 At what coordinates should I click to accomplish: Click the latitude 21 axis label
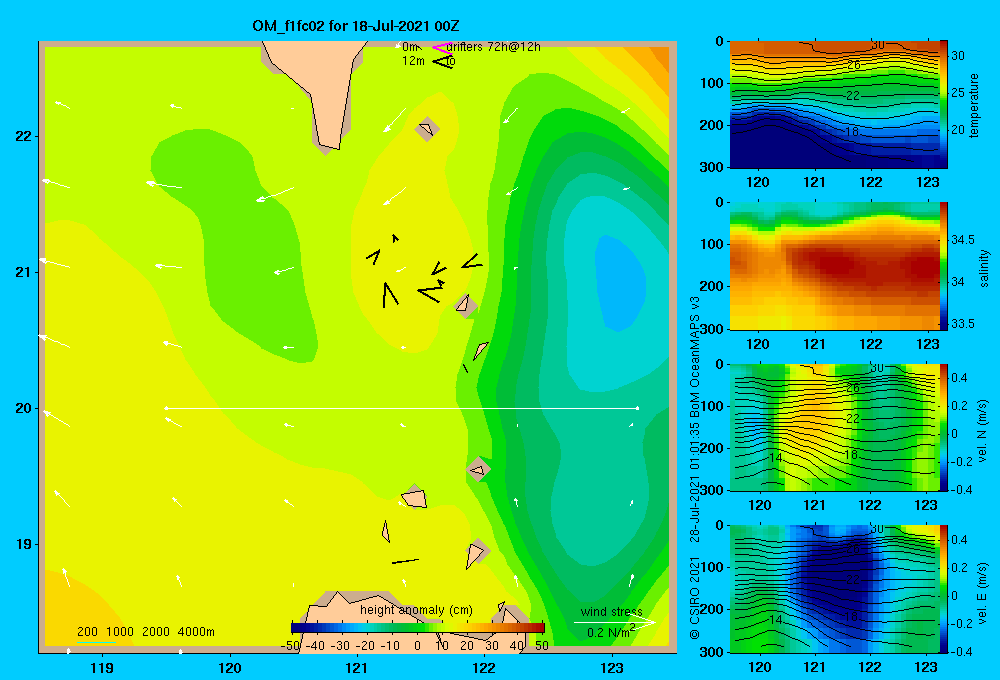(x=23, y=272)
